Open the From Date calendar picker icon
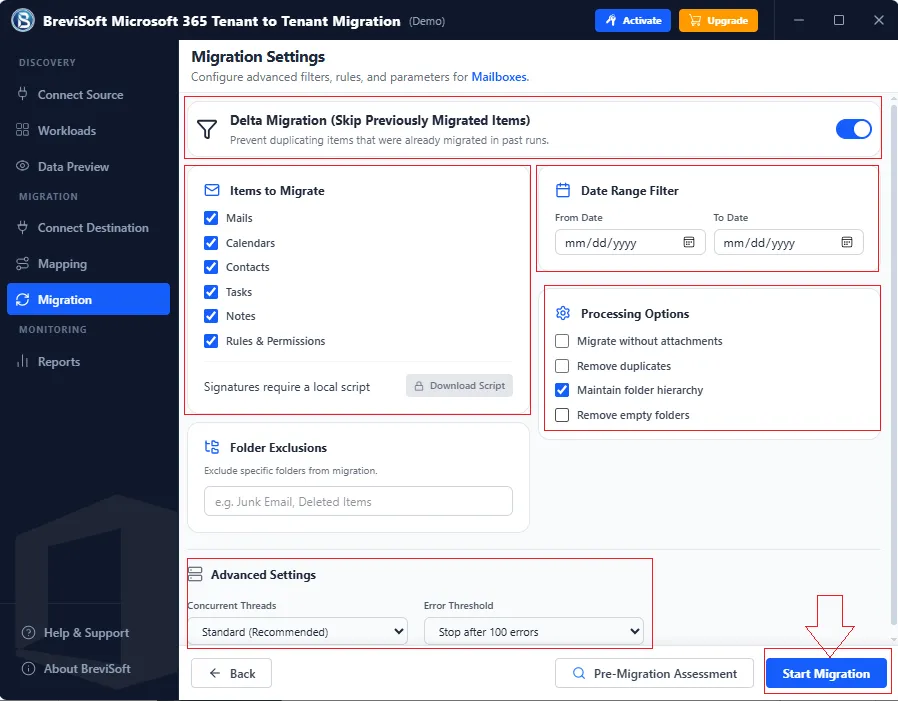This screenshot has width=898, height=701. (x=689, y=242)
